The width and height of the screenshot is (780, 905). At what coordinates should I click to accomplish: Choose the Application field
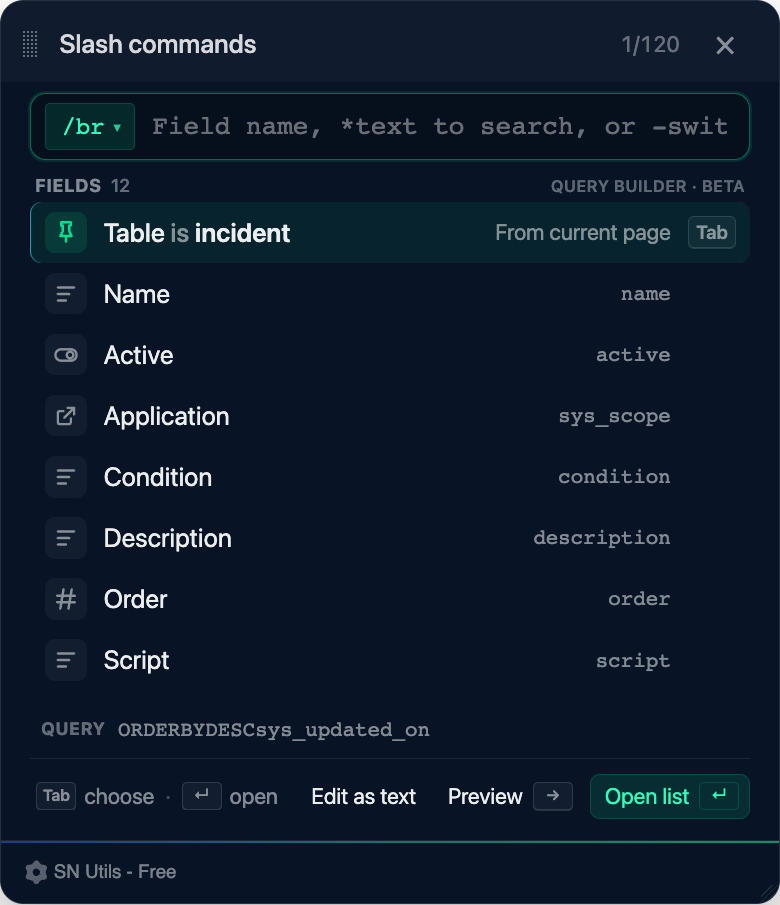point(390,416)
